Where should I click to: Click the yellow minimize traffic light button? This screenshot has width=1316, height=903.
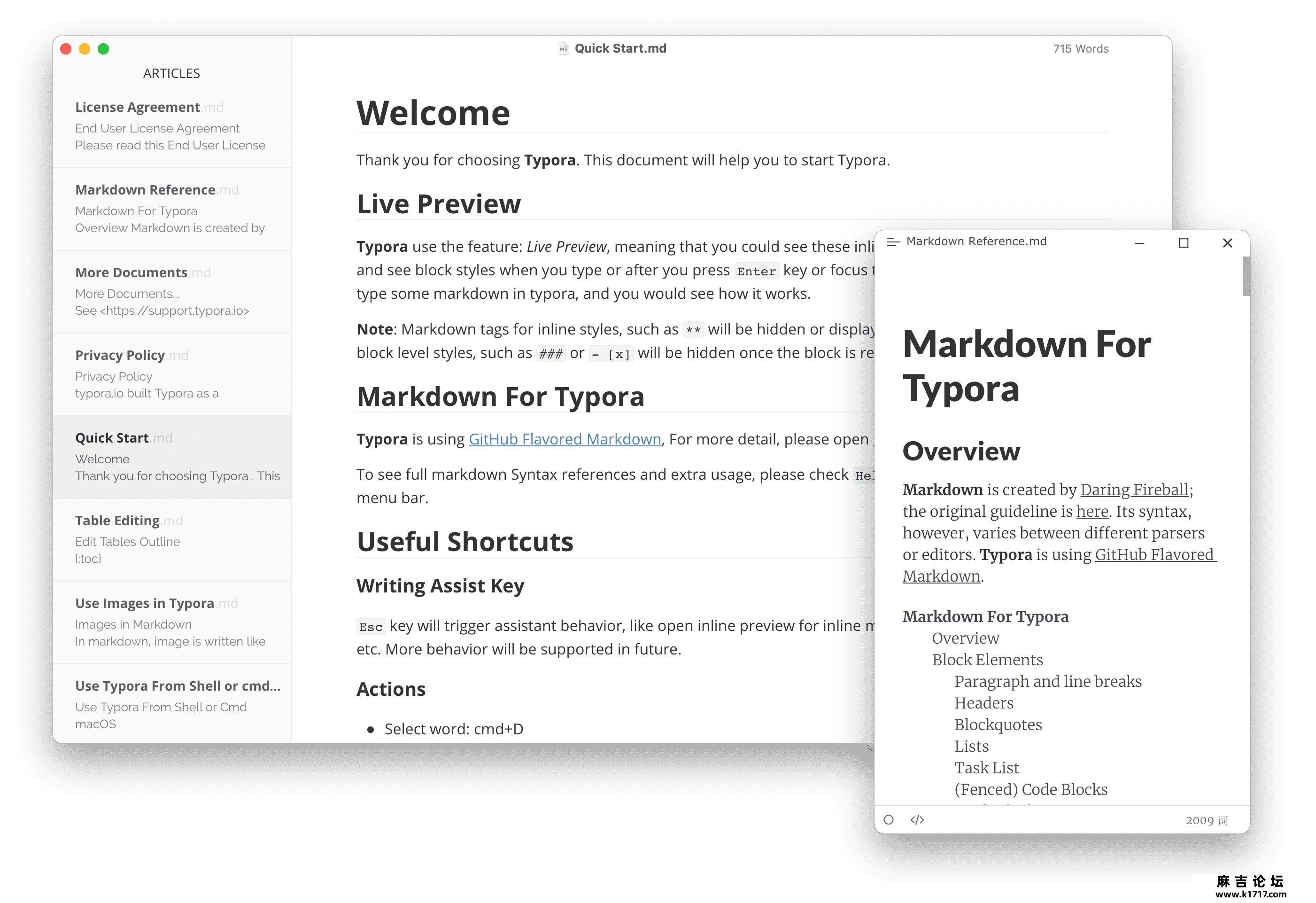tap(85, 49)
